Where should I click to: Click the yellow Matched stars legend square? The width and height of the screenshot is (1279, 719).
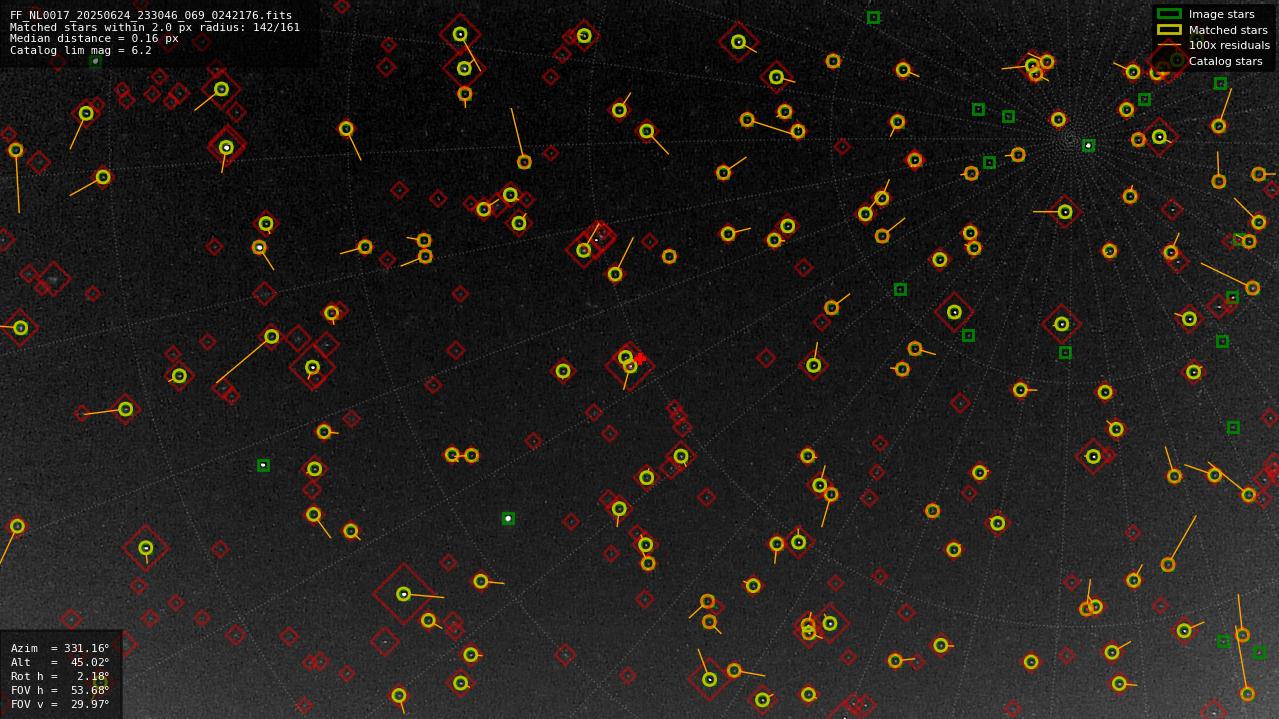pyautogui.click(x=1169, y=30)
